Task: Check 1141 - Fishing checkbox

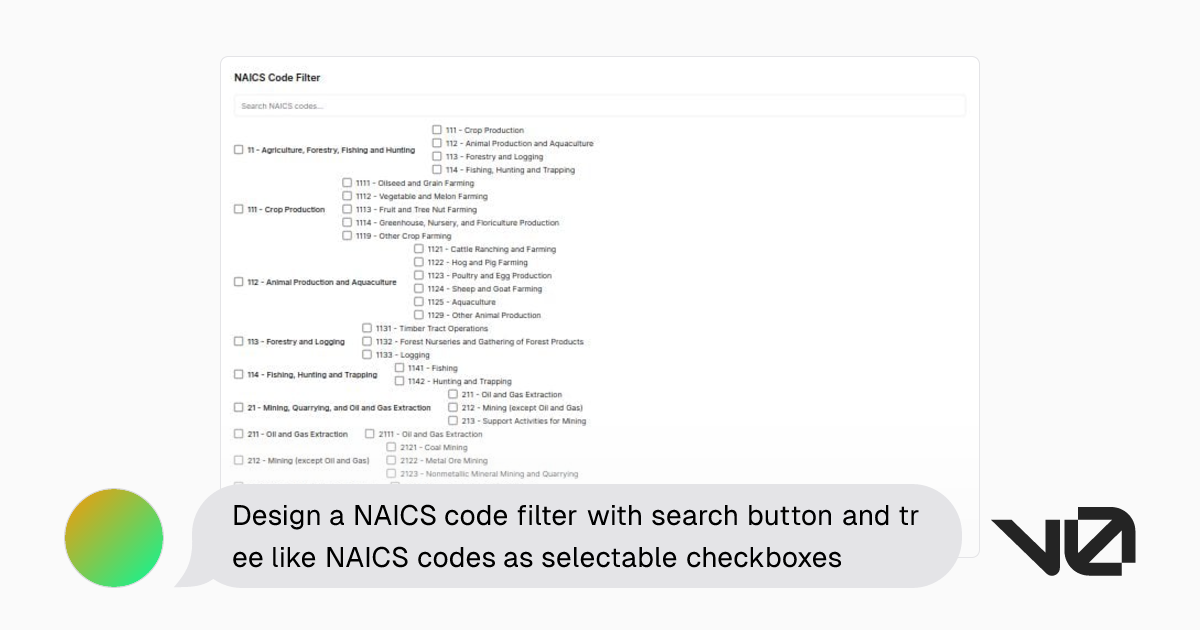Action: coord(399,368)
